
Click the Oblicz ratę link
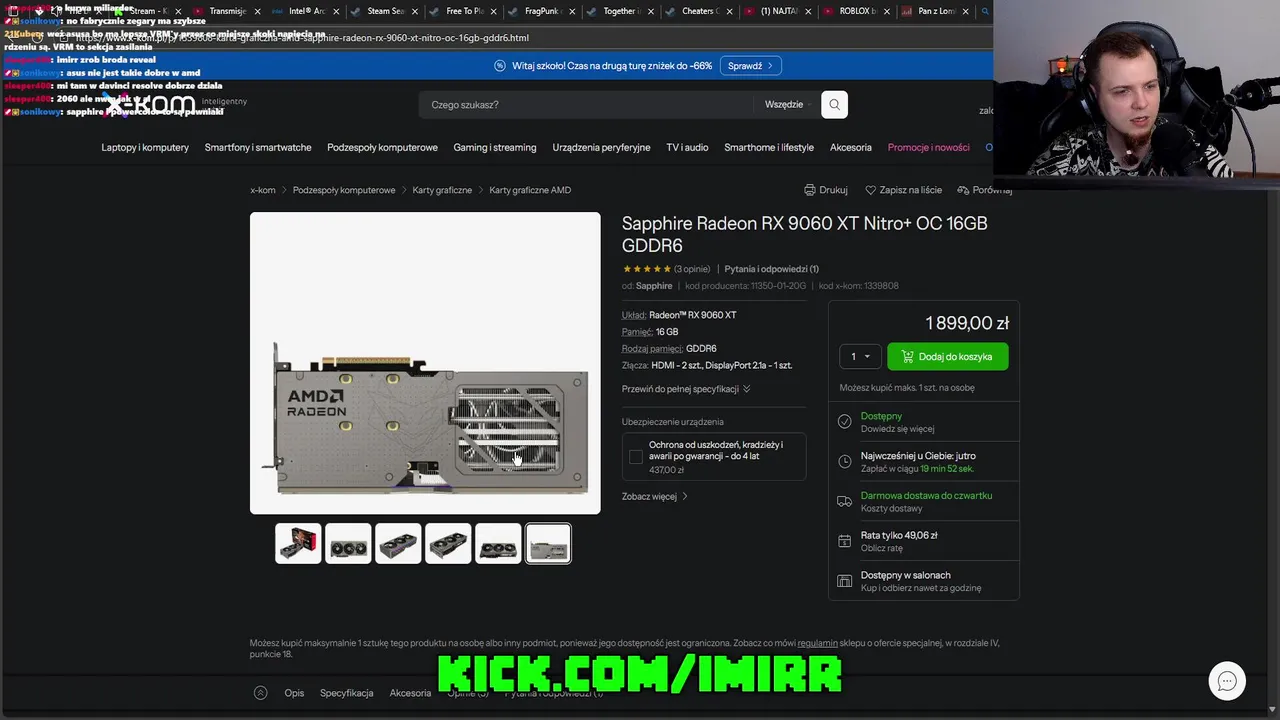[x=882, y=549]
